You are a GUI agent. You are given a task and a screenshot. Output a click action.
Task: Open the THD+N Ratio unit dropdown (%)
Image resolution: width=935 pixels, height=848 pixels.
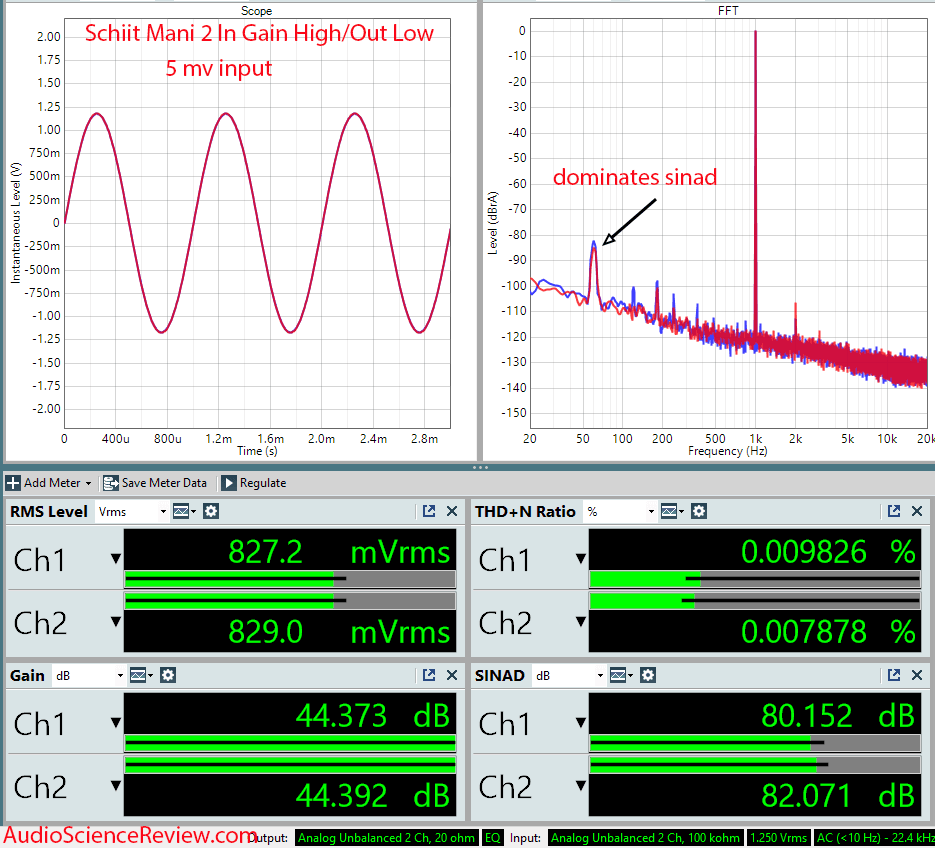(x=620, y=512)
